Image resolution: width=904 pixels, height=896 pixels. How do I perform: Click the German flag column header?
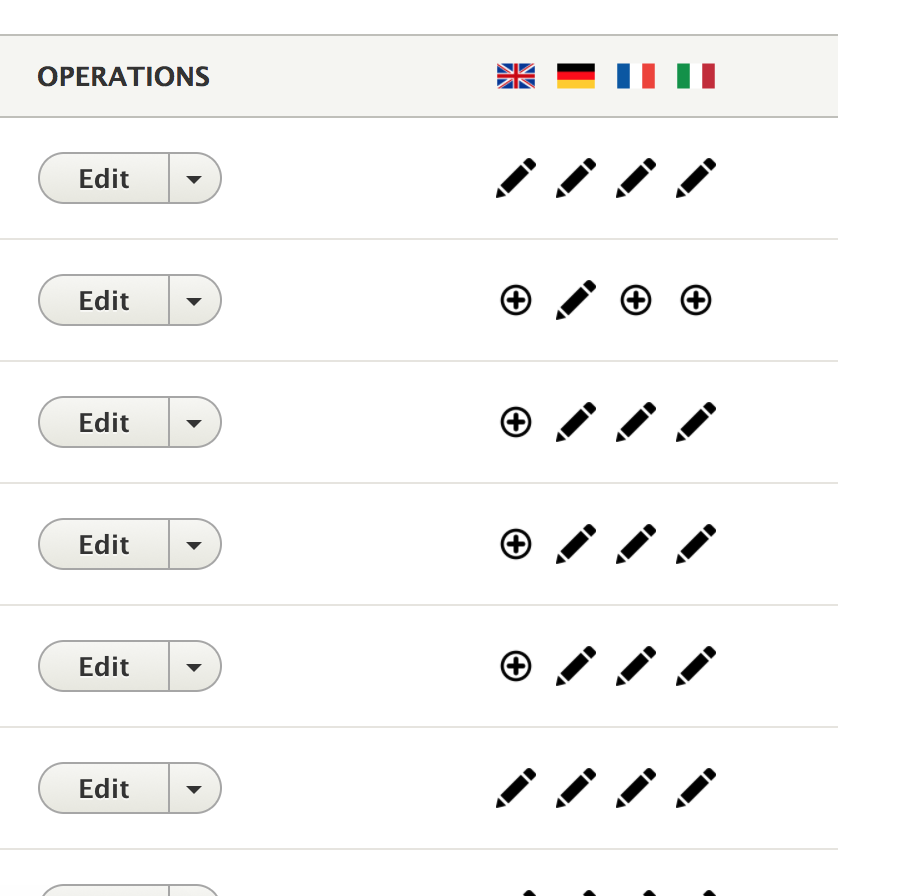(576, 76)
